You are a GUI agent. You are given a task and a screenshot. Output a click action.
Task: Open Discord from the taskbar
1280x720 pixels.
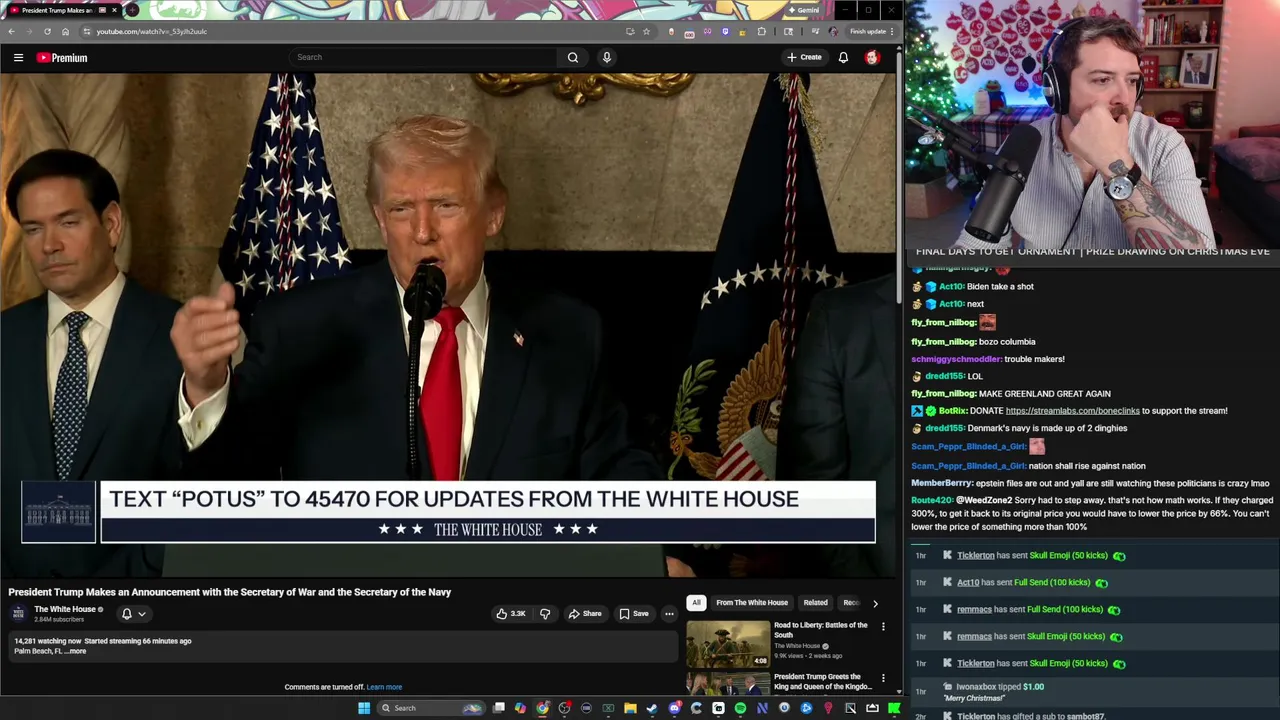pos(674,708)
